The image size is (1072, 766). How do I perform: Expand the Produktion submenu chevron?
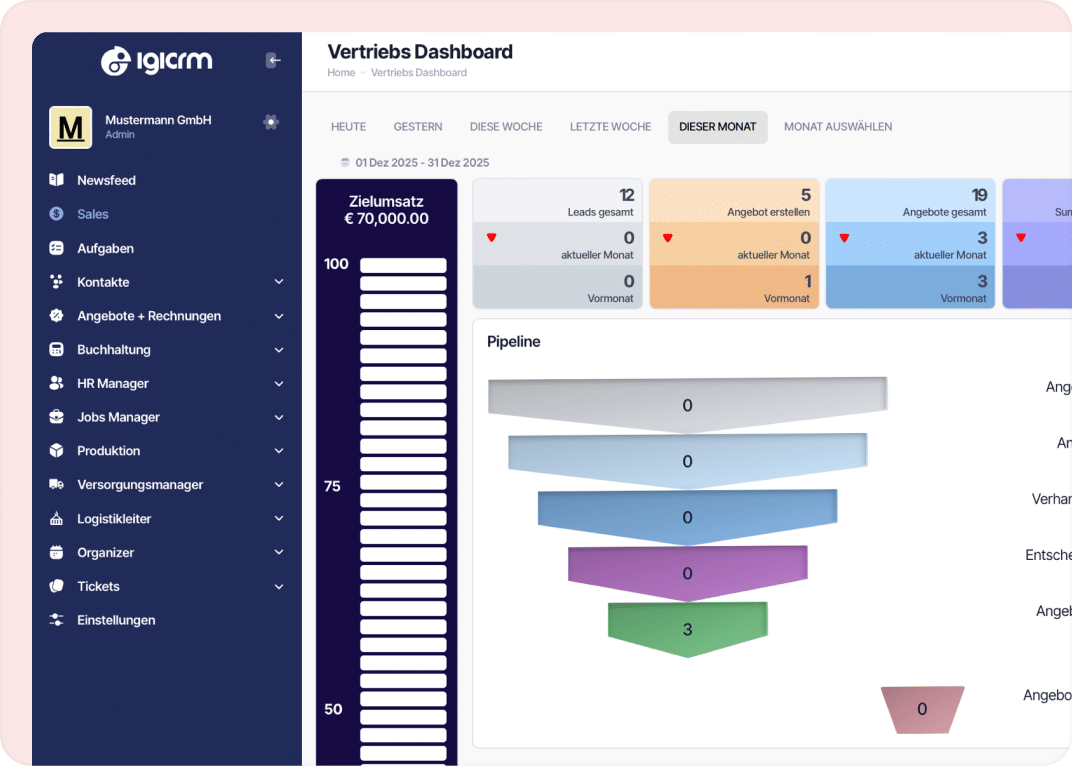pyautogui.click(x=279, y=451)
